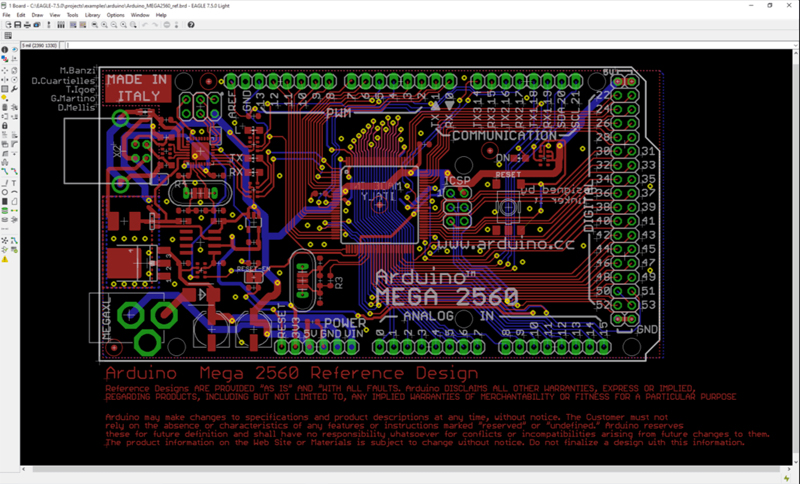Open the Library menu
Screen dimensions: 800x484
click(92, 15)
